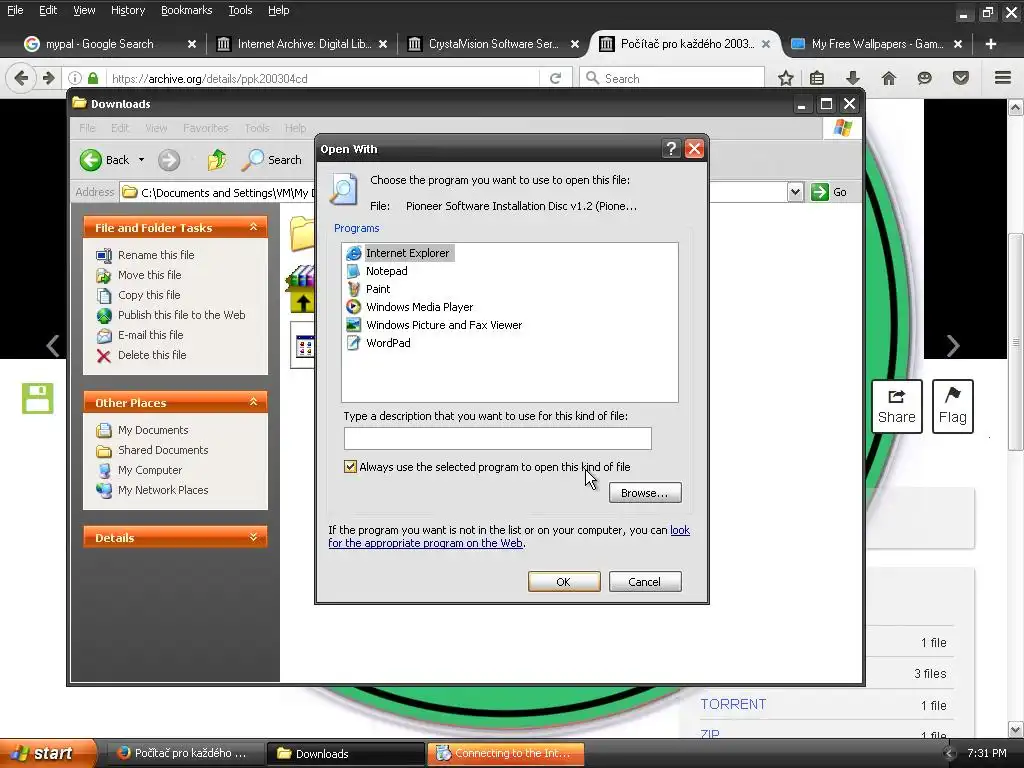1024x768 pixels.
Task: Open Search in the Downloads toolbar
Action: [271, 160]
